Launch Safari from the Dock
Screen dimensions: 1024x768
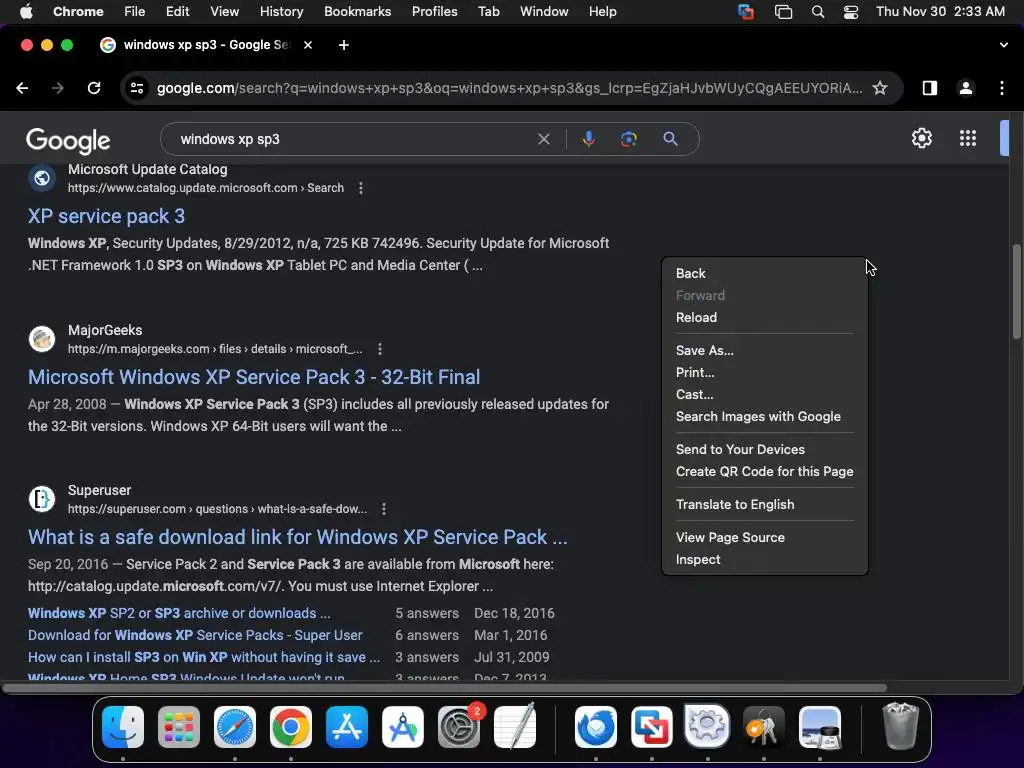(x=234, y=727)
